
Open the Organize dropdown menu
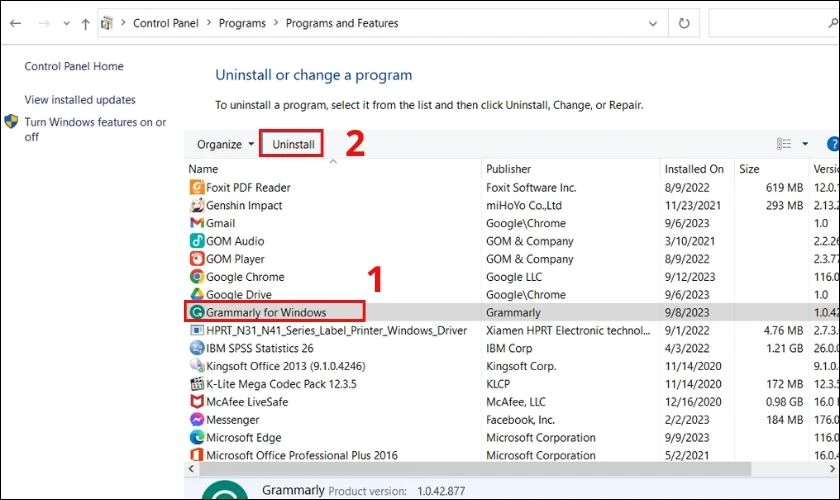pyautogui.click(x=225, y=144)
